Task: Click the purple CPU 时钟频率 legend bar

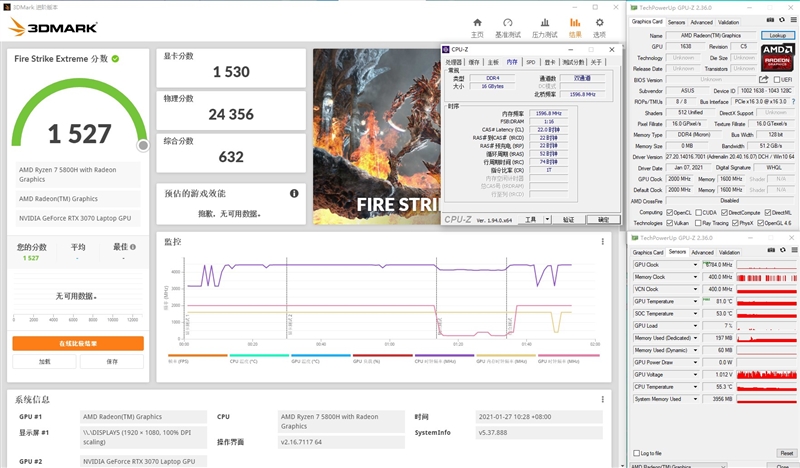Action: pos(444,355)
